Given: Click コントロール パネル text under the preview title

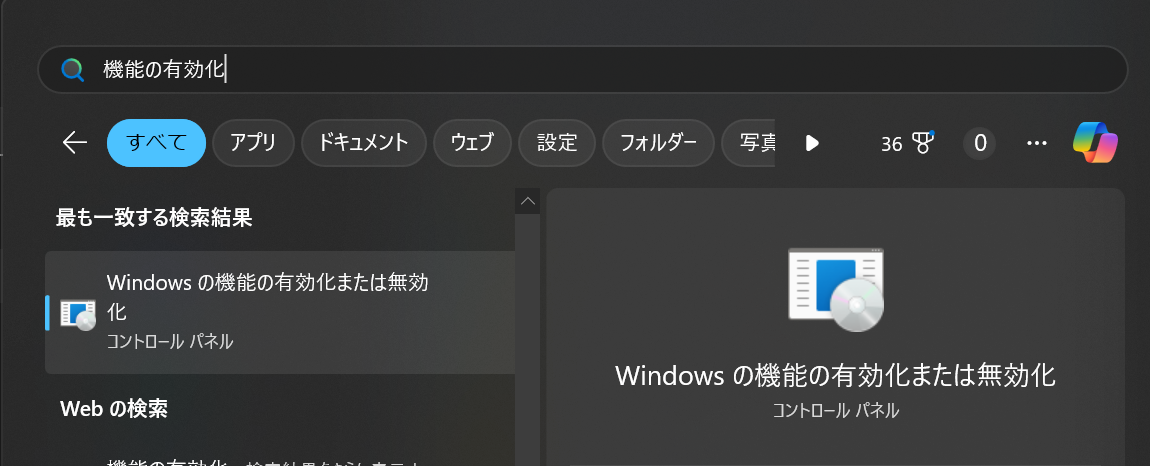Looking at the screenshot, I should 835,410.
